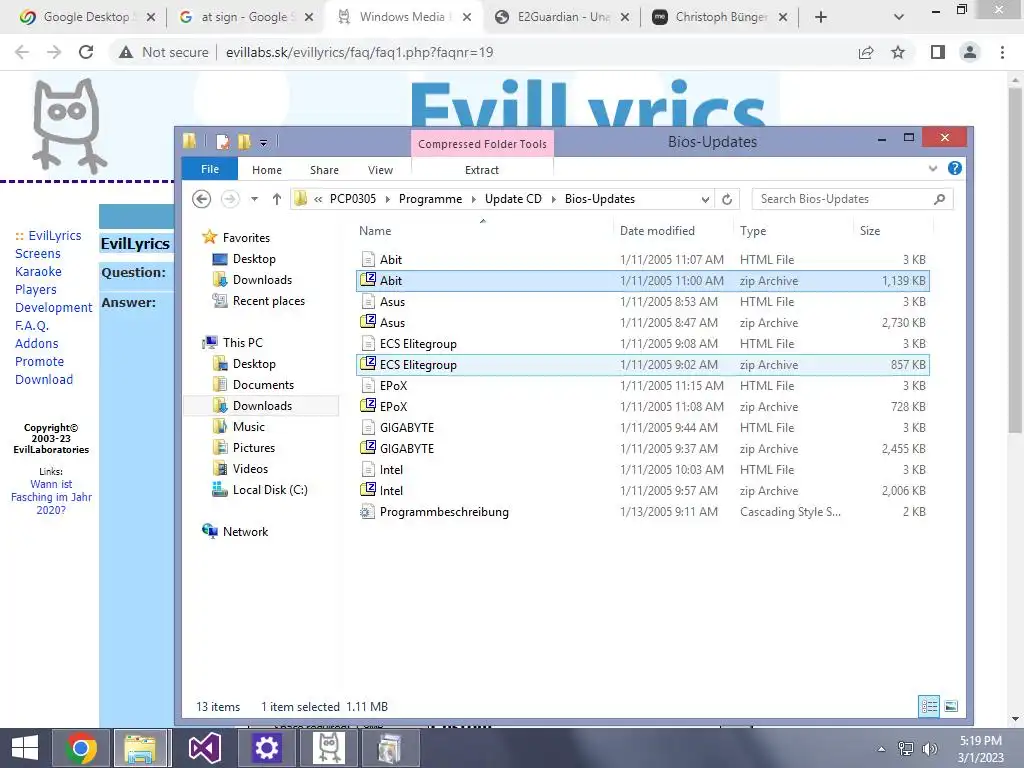
Task: Select the EPoX zip Archive icon
Action: click(x=368, y=406)
